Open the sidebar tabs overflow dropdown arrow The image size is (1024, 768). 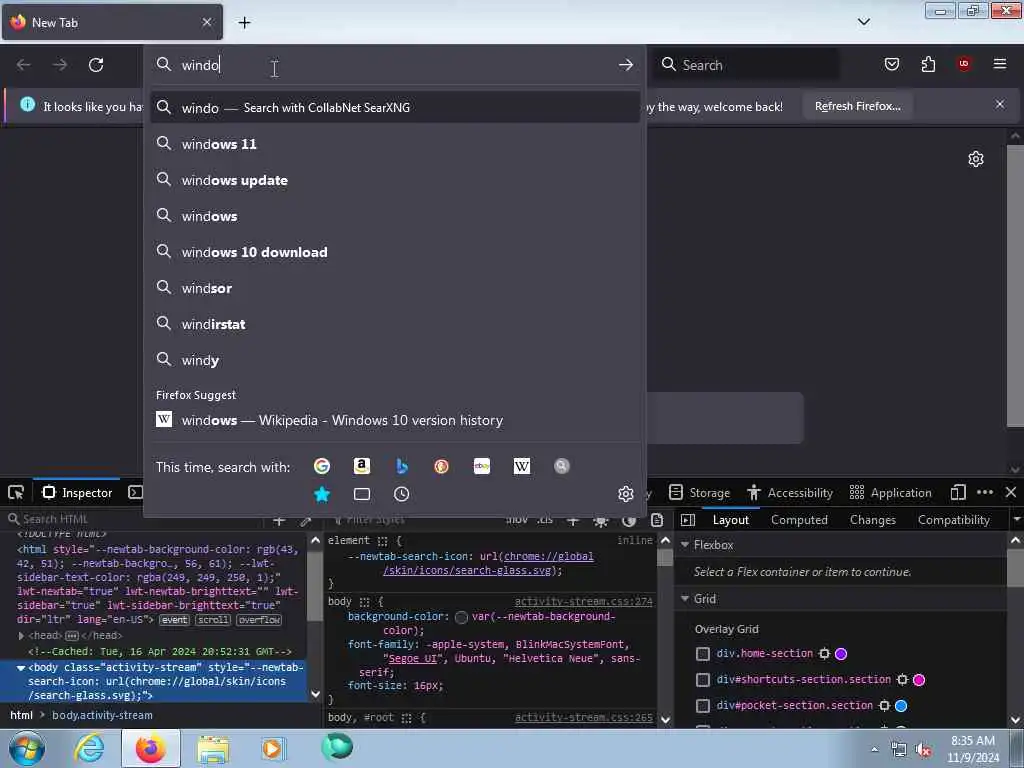click(x=1016, y=520)
